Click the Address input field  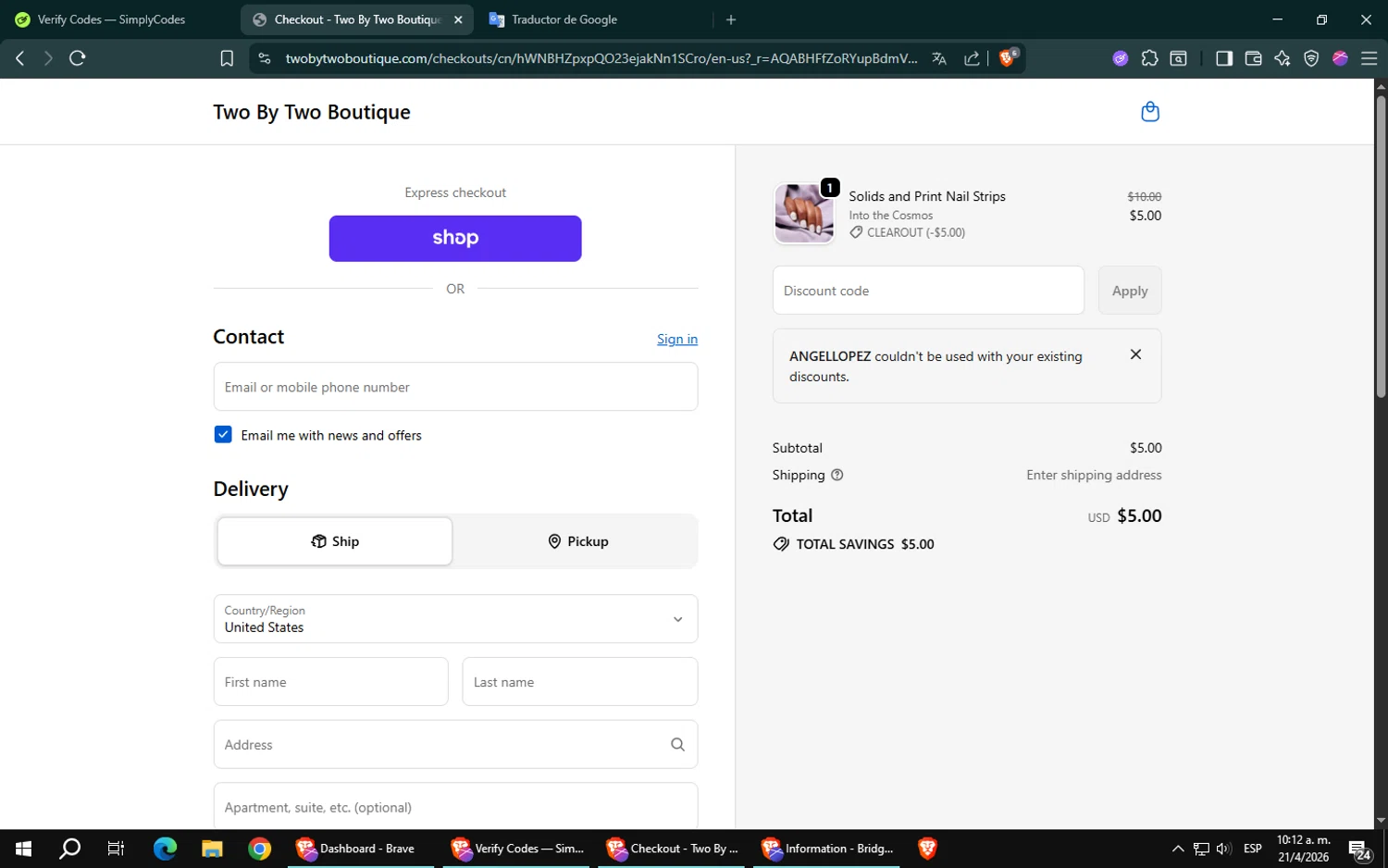(455, 745)
